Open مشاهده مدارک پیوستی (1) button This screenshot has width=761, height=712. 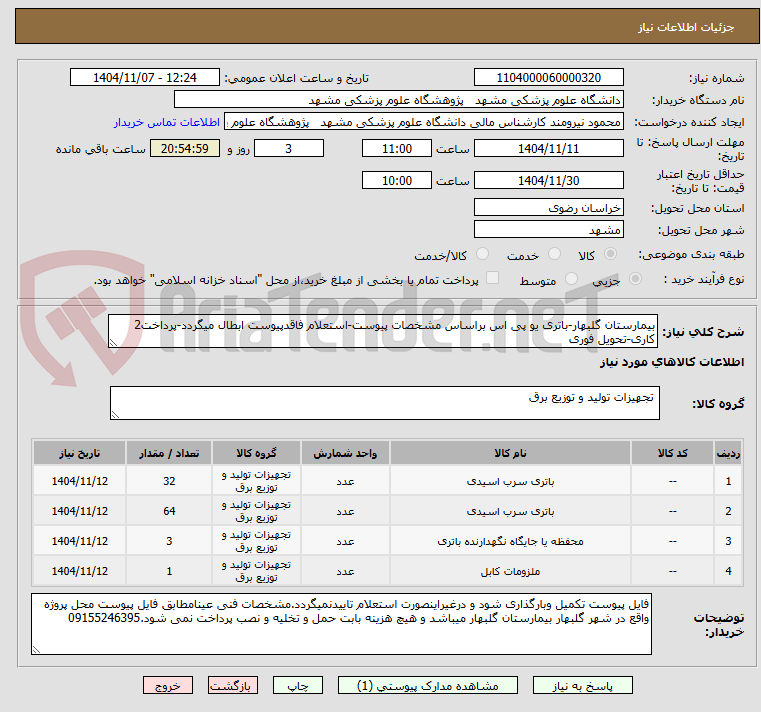pyautogui.click(x=428, y=685)
